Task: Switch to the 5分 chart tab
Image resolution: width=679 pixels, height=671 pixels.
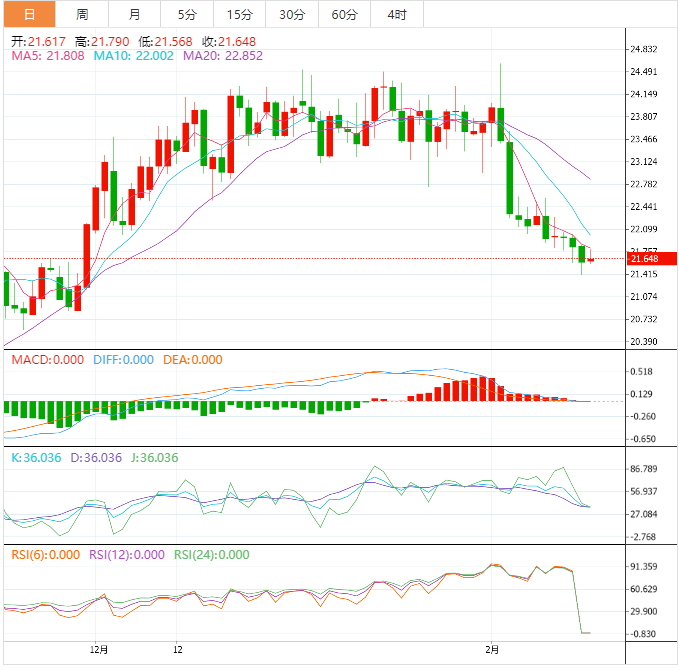Action: pyautogui.click(x=187, y=14)
